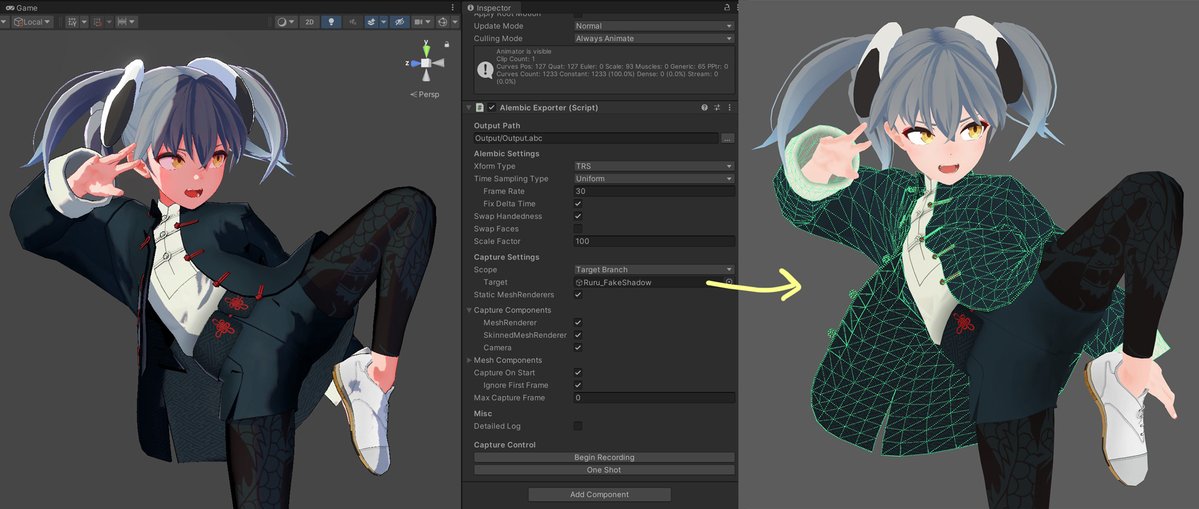Toggle 2D view mode button

[309, 22]
